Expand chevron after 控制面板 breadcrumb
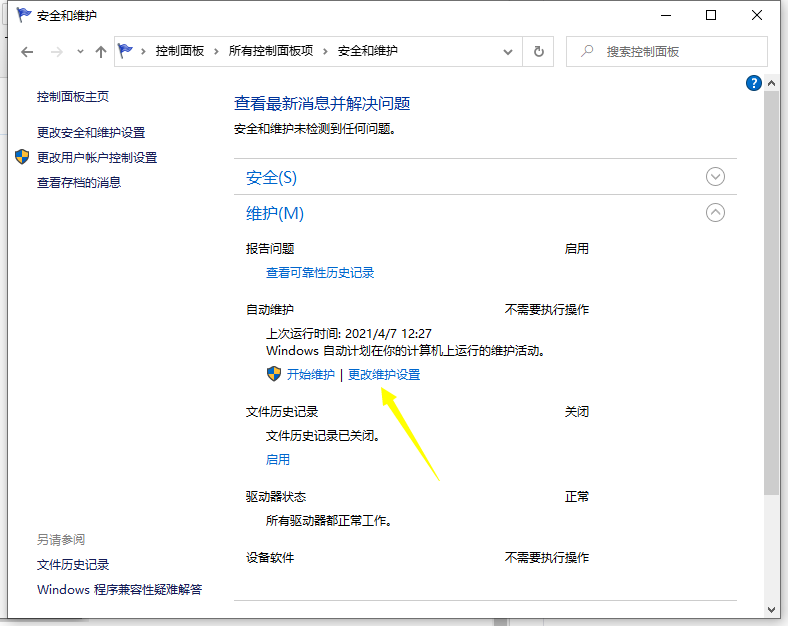This screenshot has width=788, height=626. point(216,51)
